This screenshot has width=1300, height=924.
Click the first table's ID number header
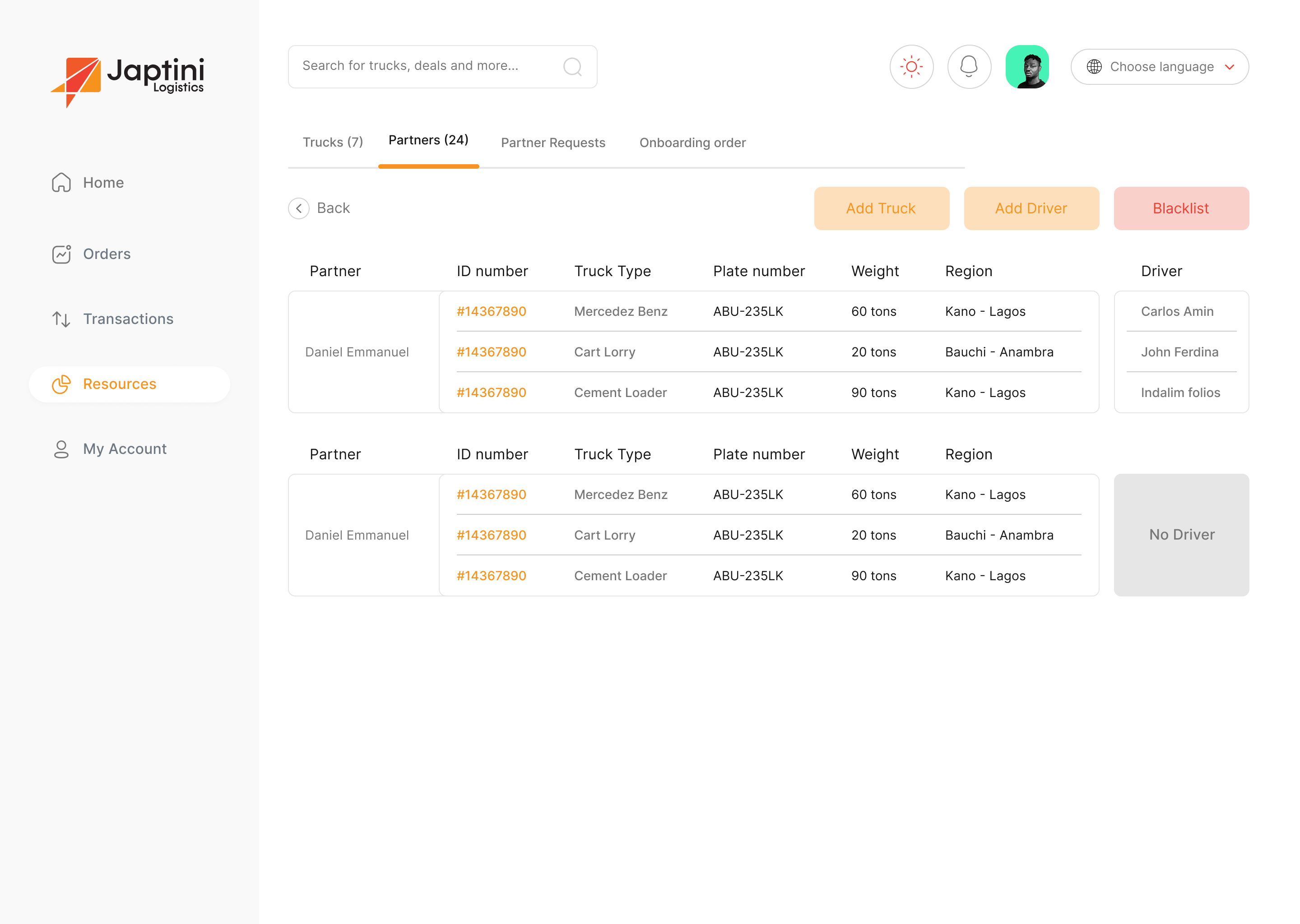tap(492, 272)
